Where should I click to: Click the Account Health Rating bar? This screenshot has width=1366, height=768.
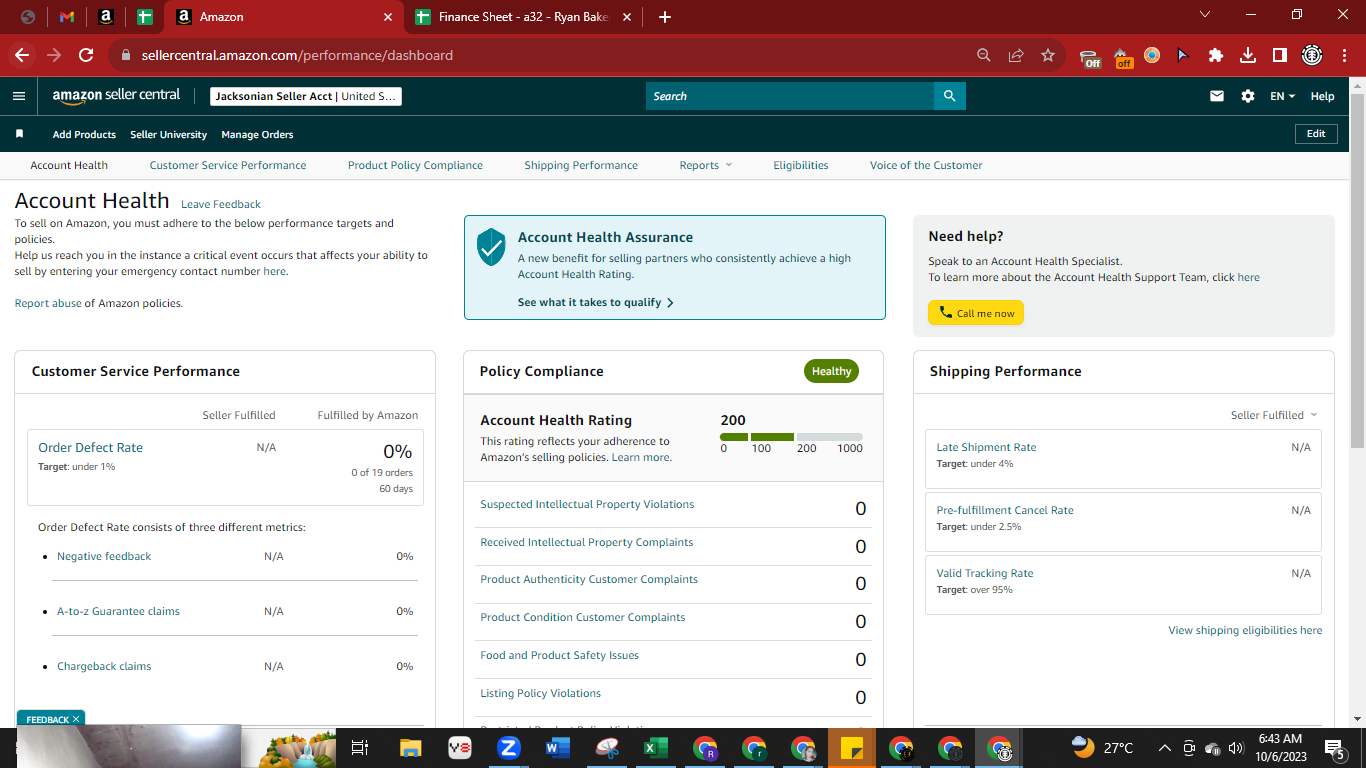[791, 437]
